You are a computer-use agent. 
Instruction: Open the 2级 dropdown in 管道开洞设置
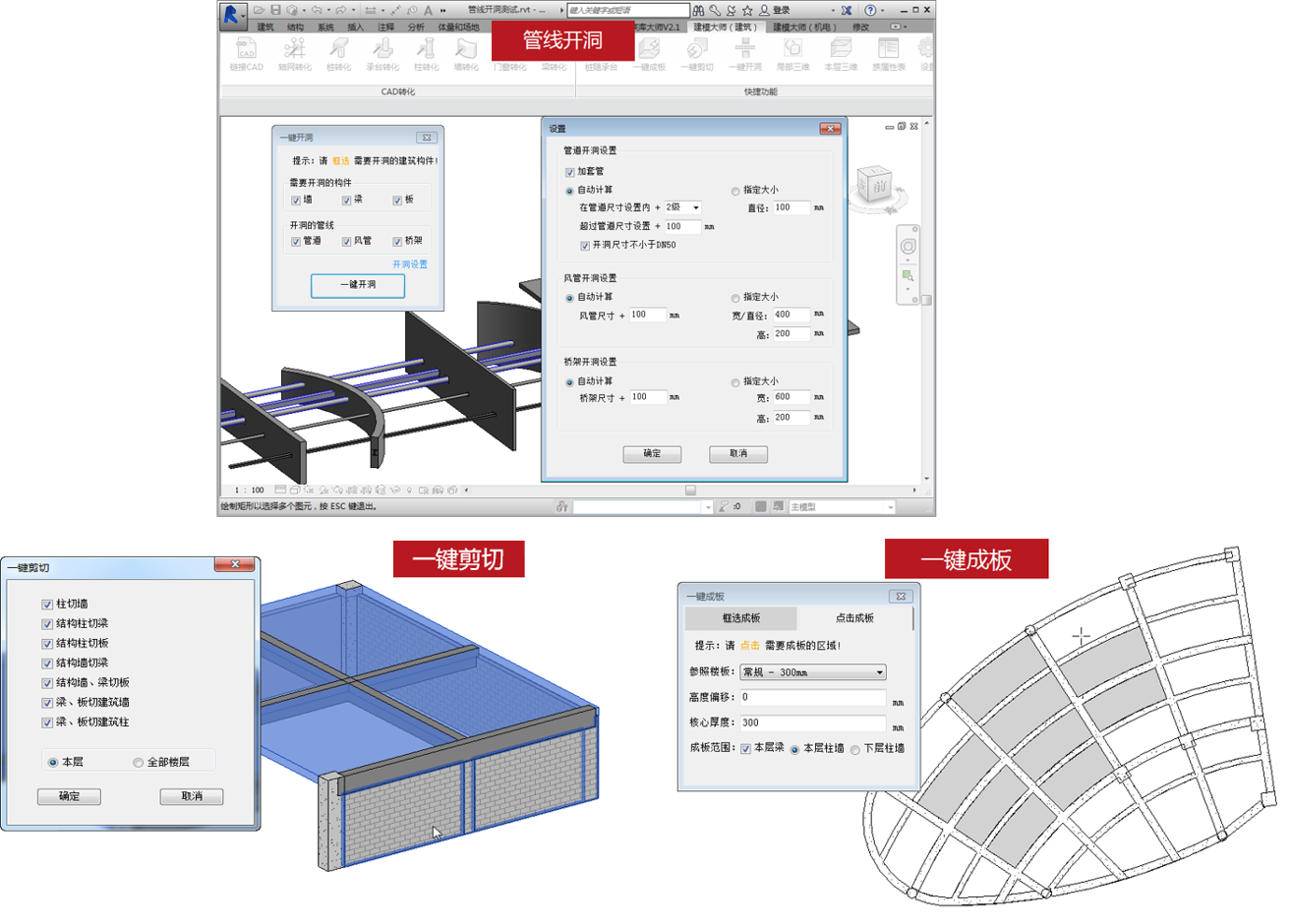[683, 208]
